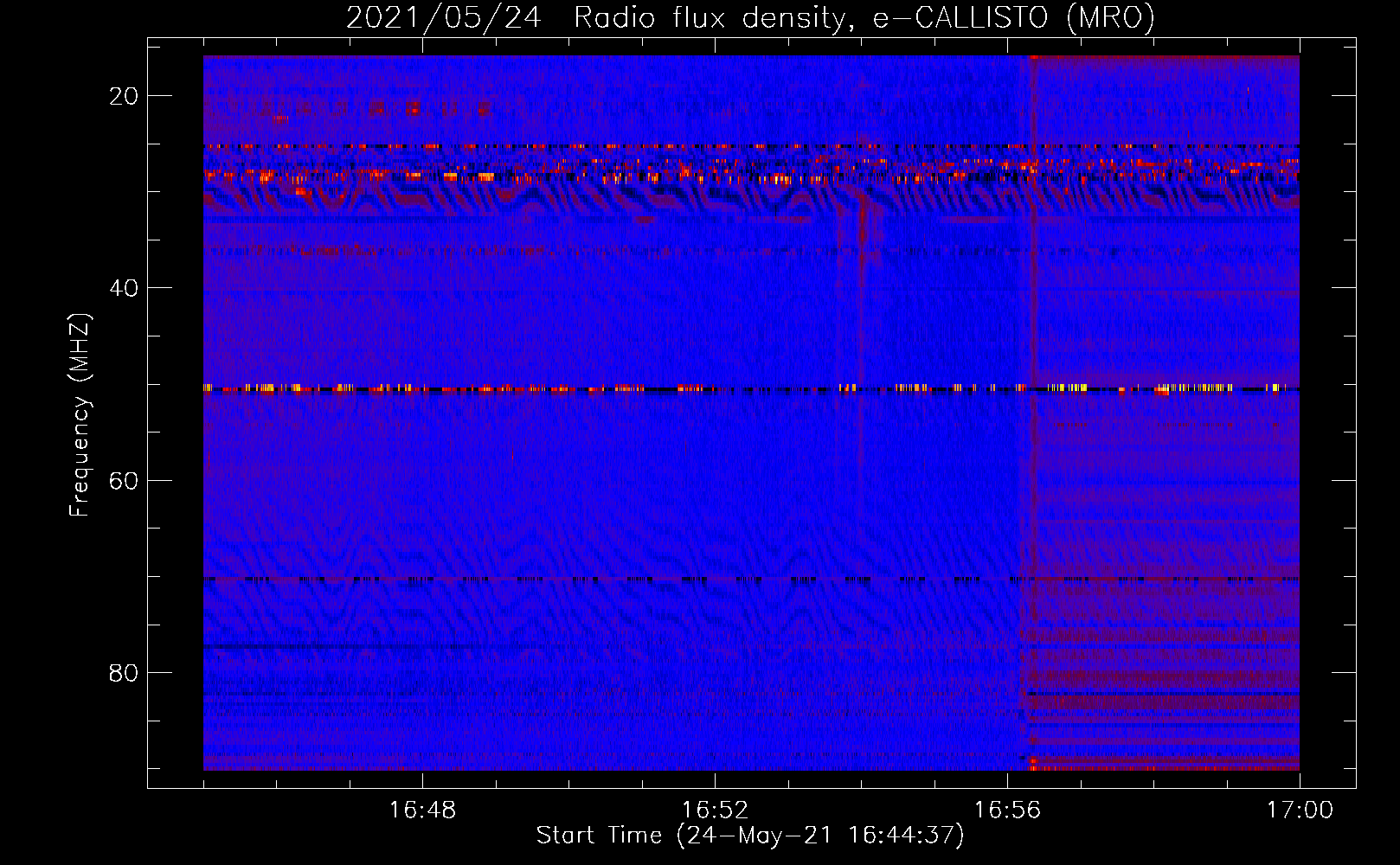The image size is (1400, 865).
Task: Click the plot title with date 2021/05/24
Action: [x=750, y=17]
